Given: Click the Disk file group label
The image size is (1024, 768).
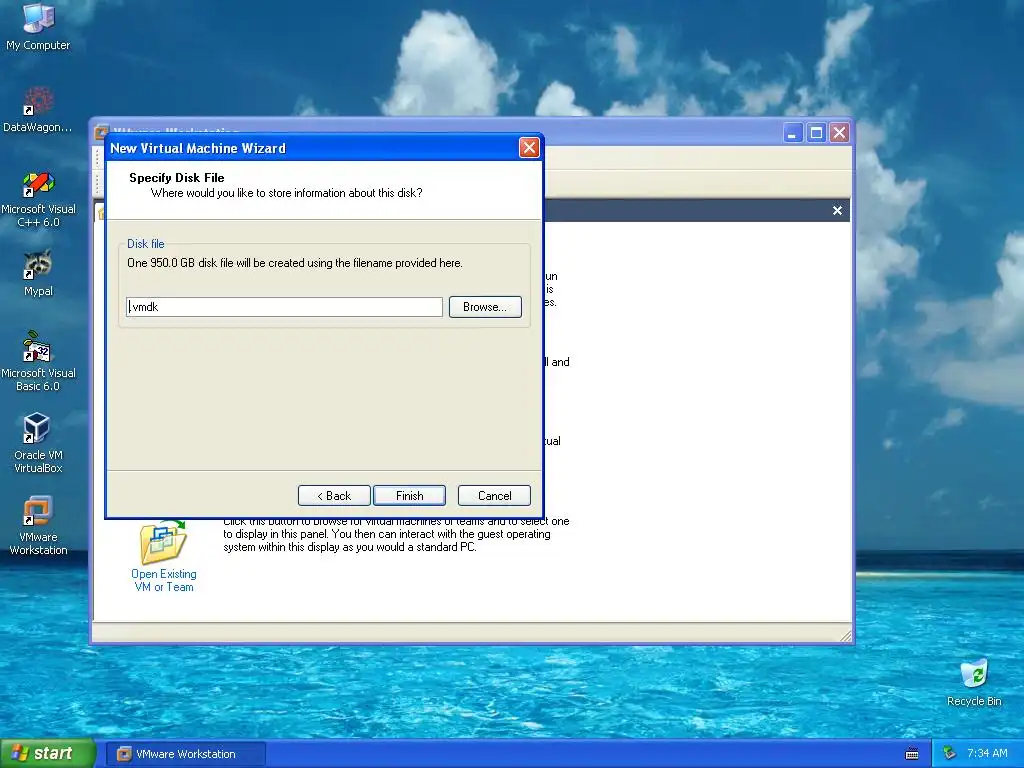Looking at the screenshot, I should pos(146,244).
